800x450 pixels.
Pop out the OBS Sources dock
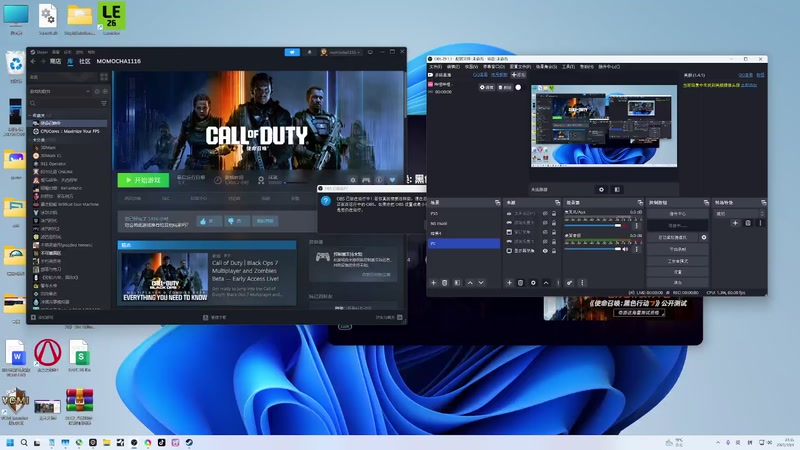[x=557, y=203]
